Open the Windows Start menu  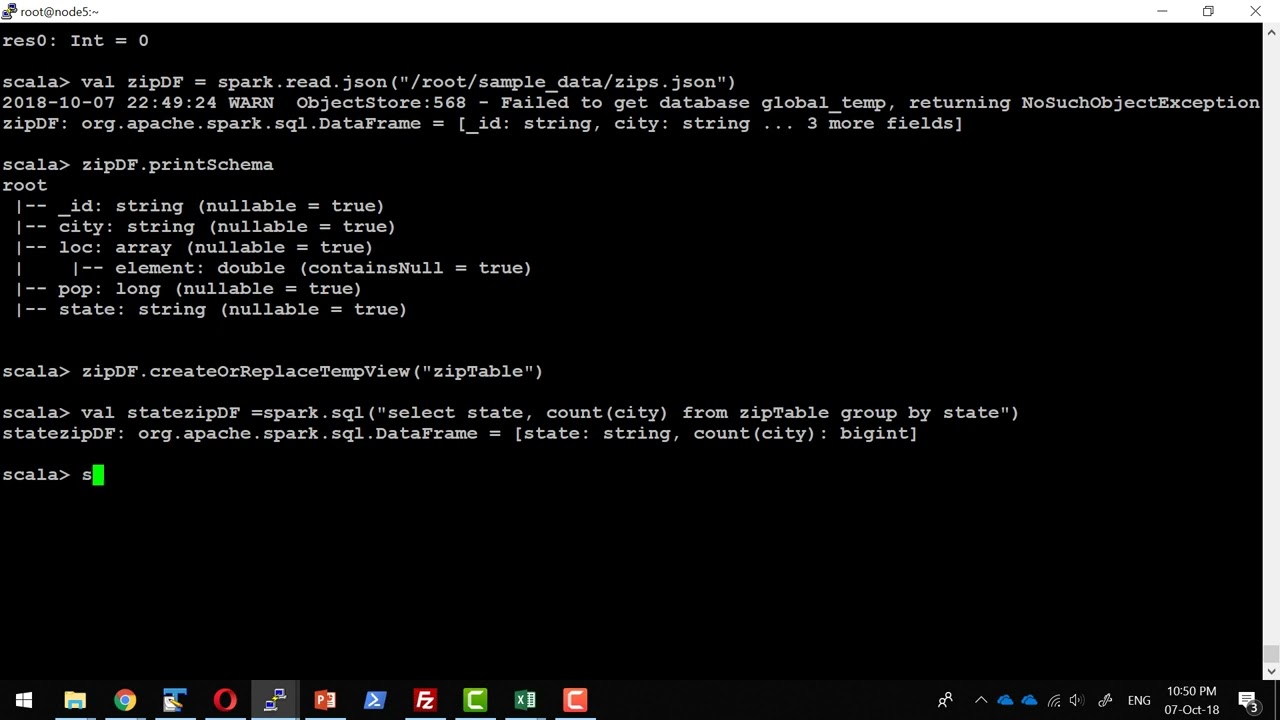point(24,700)
